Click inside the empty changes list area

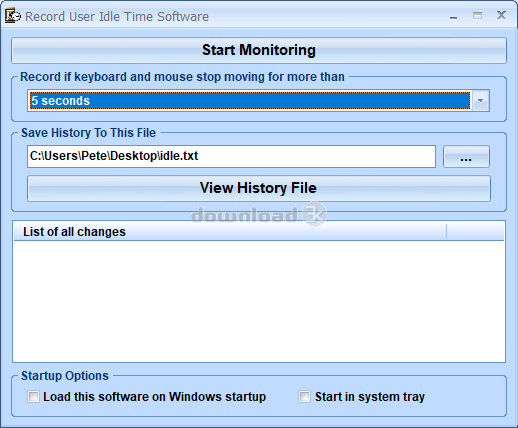pyautogui.click(x=259, y=301)
